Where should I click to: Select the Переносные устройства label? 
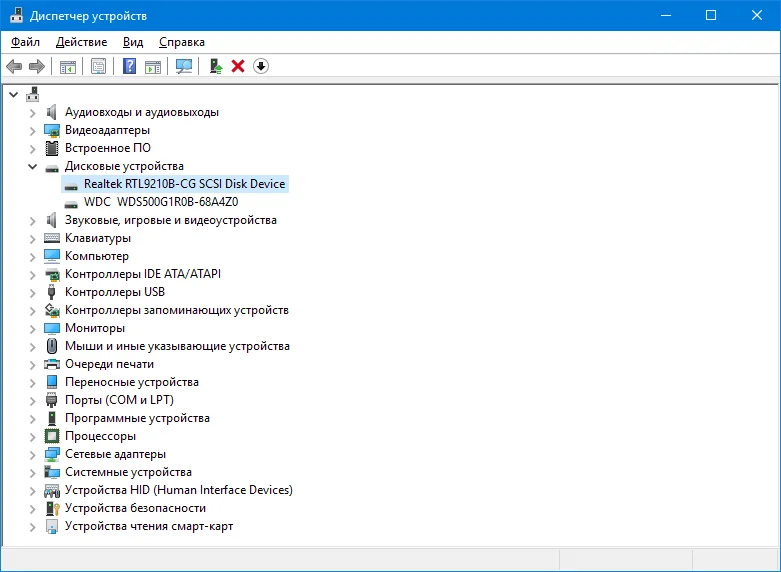pyautogui.click(x=131, y=382)
